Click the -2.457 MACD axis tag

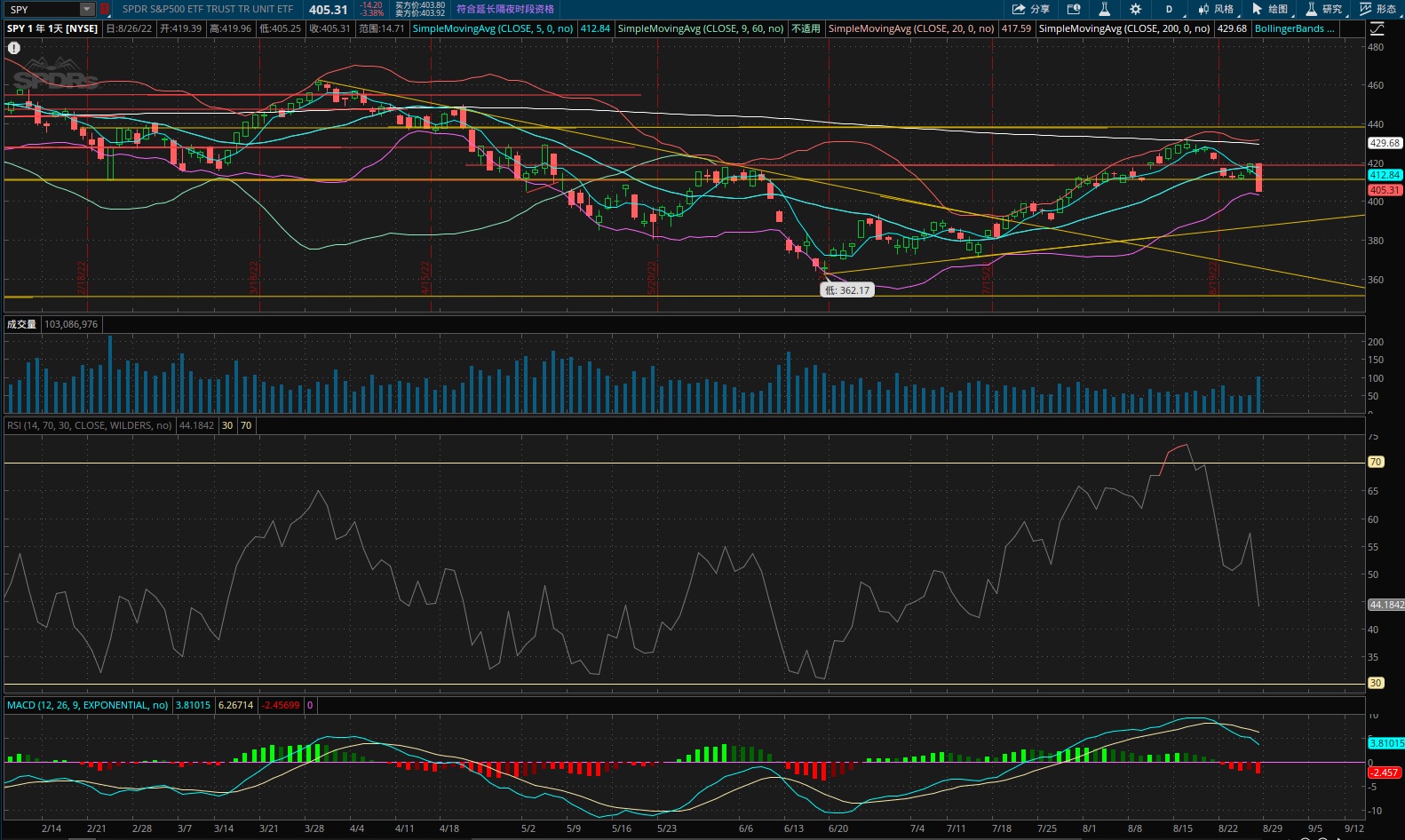point(1385,773)
